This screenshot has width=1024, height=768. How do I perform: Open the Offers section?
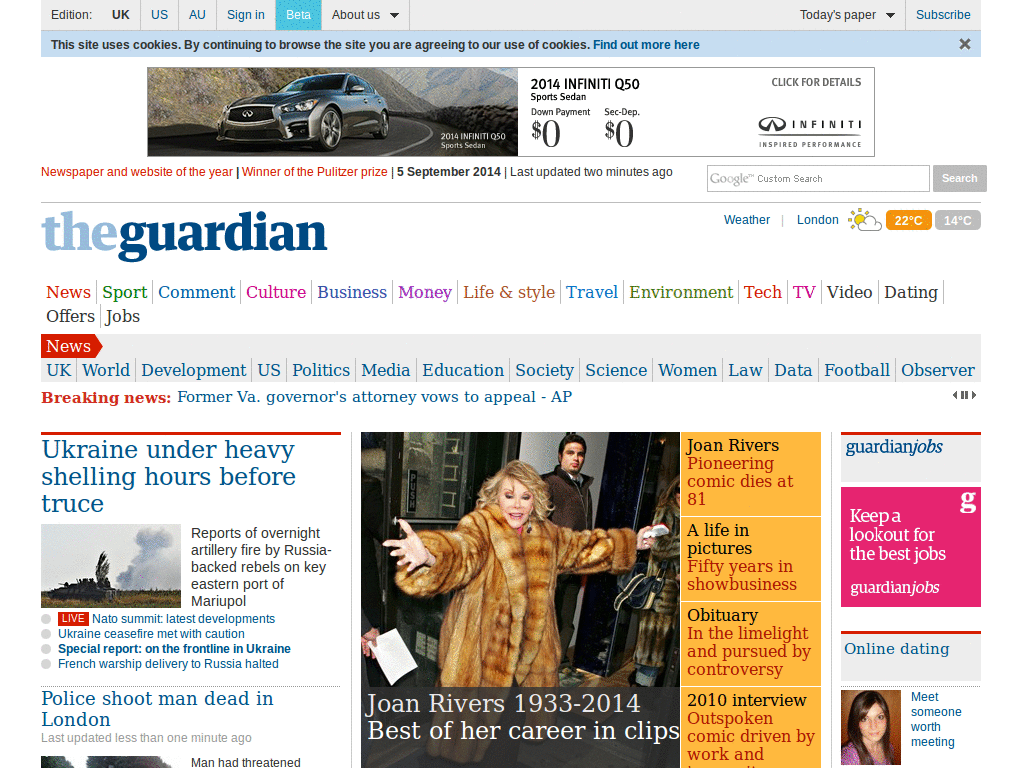[71, 316]
